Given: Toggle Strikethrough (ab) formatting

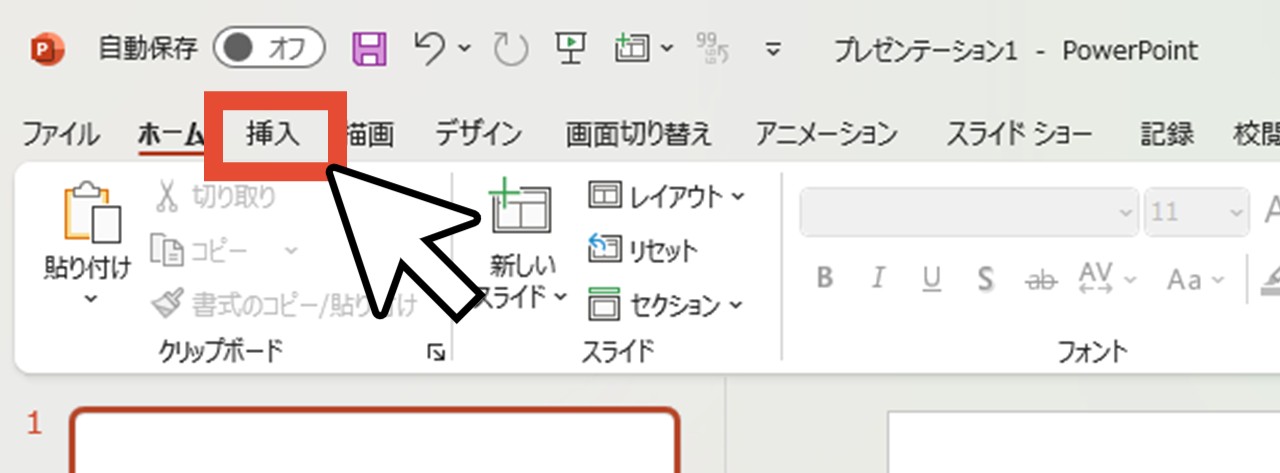Looking at the screenshot, I should tap(1041, 279).
